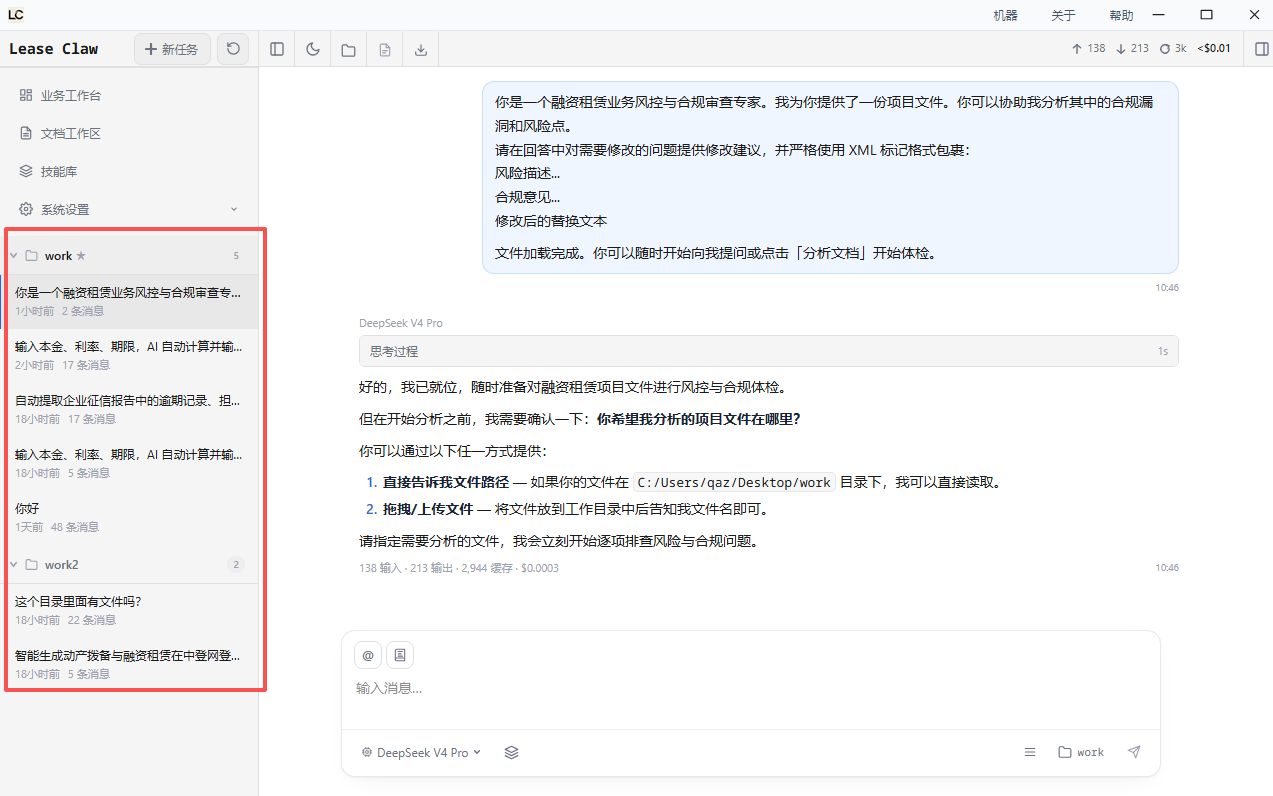
Task: Select the work2 folder label
Action: (61, 565)
